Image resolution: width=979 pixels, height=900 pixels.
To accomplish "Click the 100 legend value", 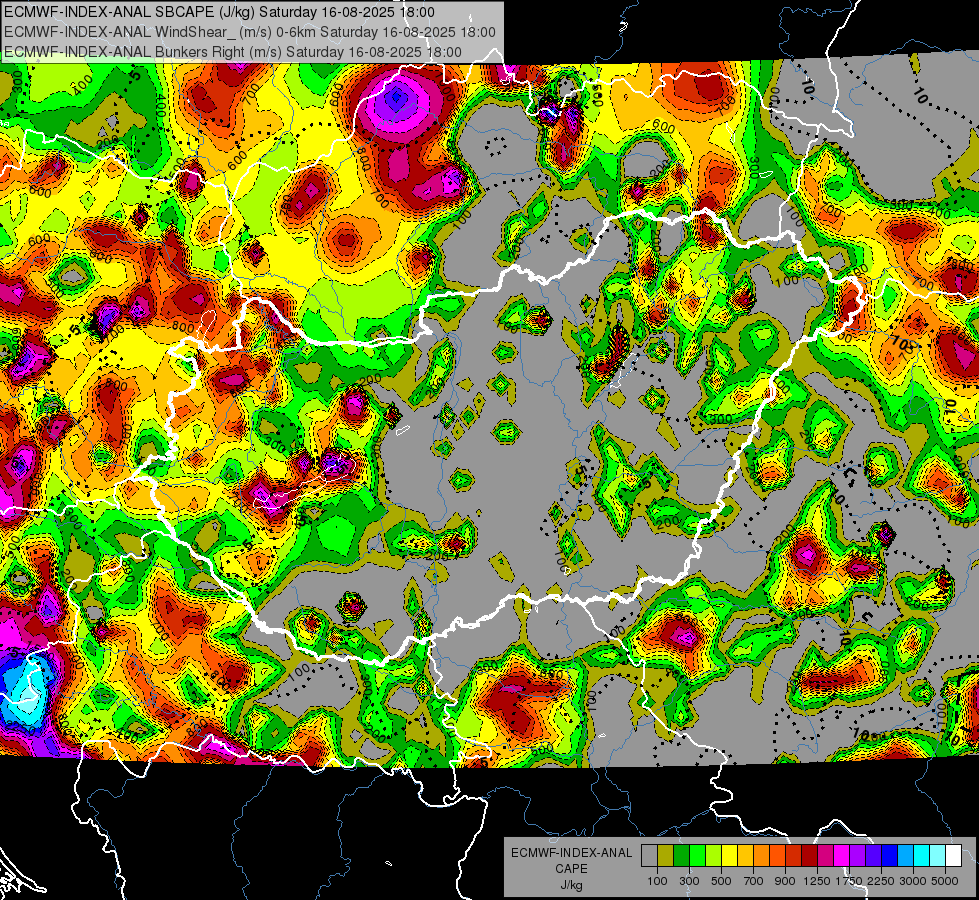I will (657, 881).
